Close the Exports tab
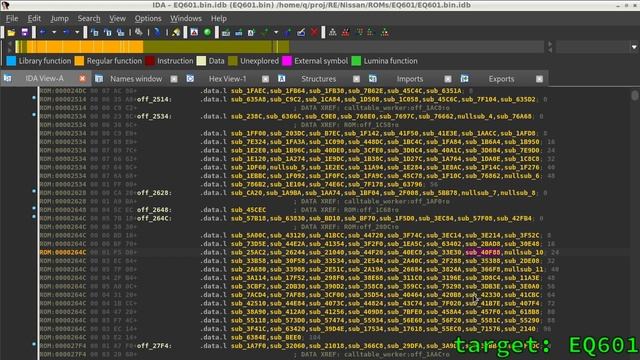 [x=539, y=79]
